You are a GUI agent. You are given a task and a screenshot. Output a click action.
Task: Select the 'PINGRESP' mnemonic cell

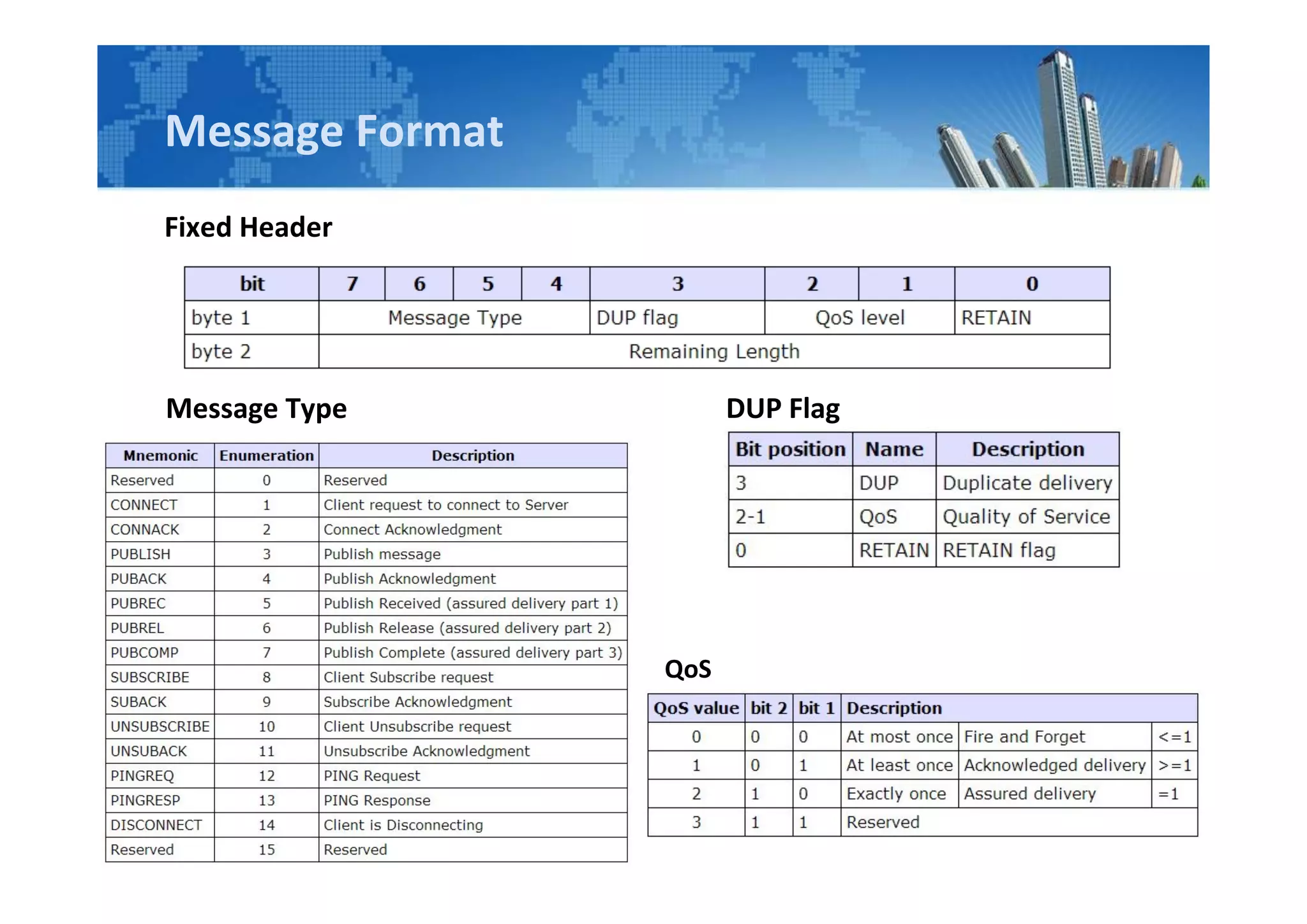point(160,800)
